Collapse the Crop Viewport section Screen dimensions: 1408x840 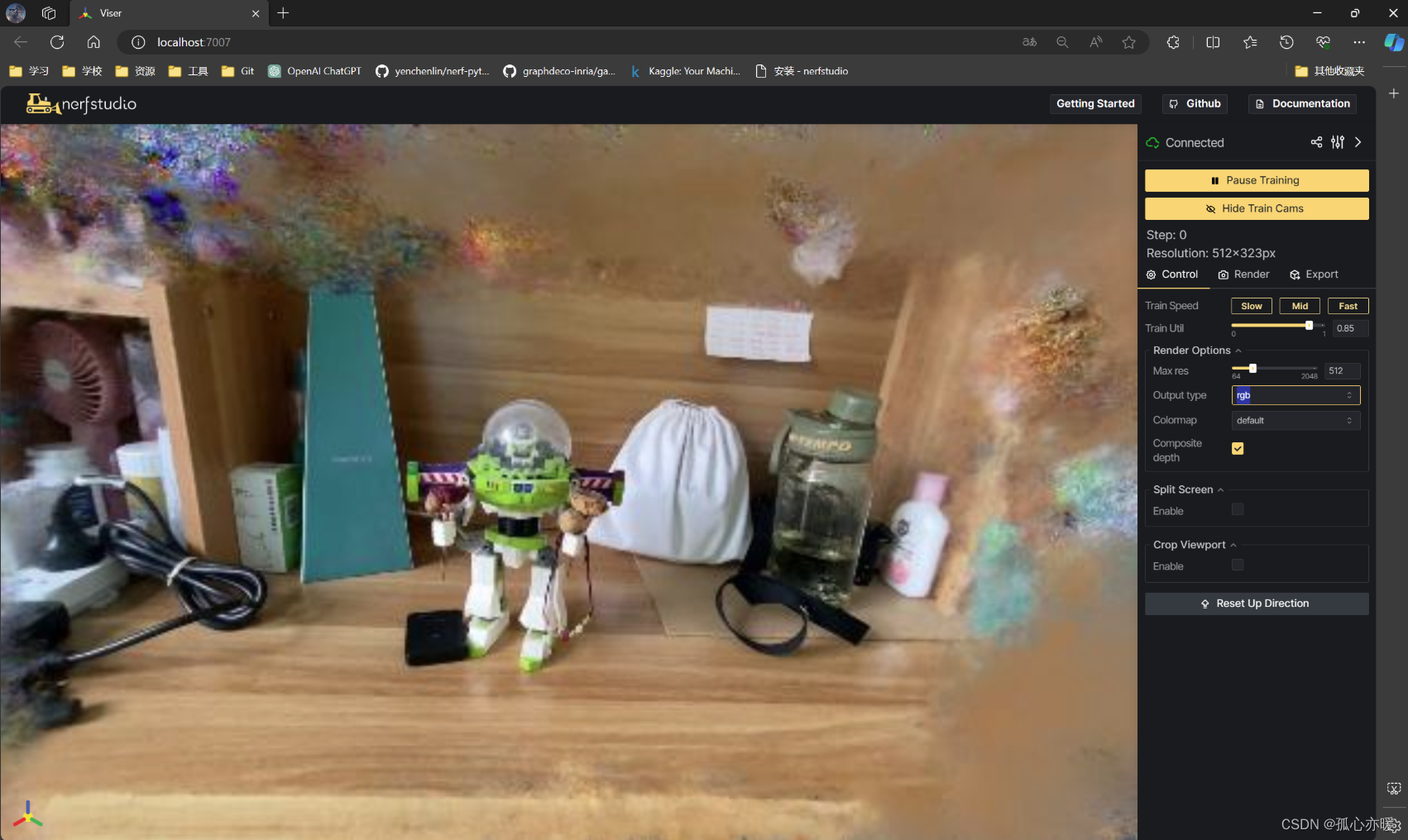1195,545
